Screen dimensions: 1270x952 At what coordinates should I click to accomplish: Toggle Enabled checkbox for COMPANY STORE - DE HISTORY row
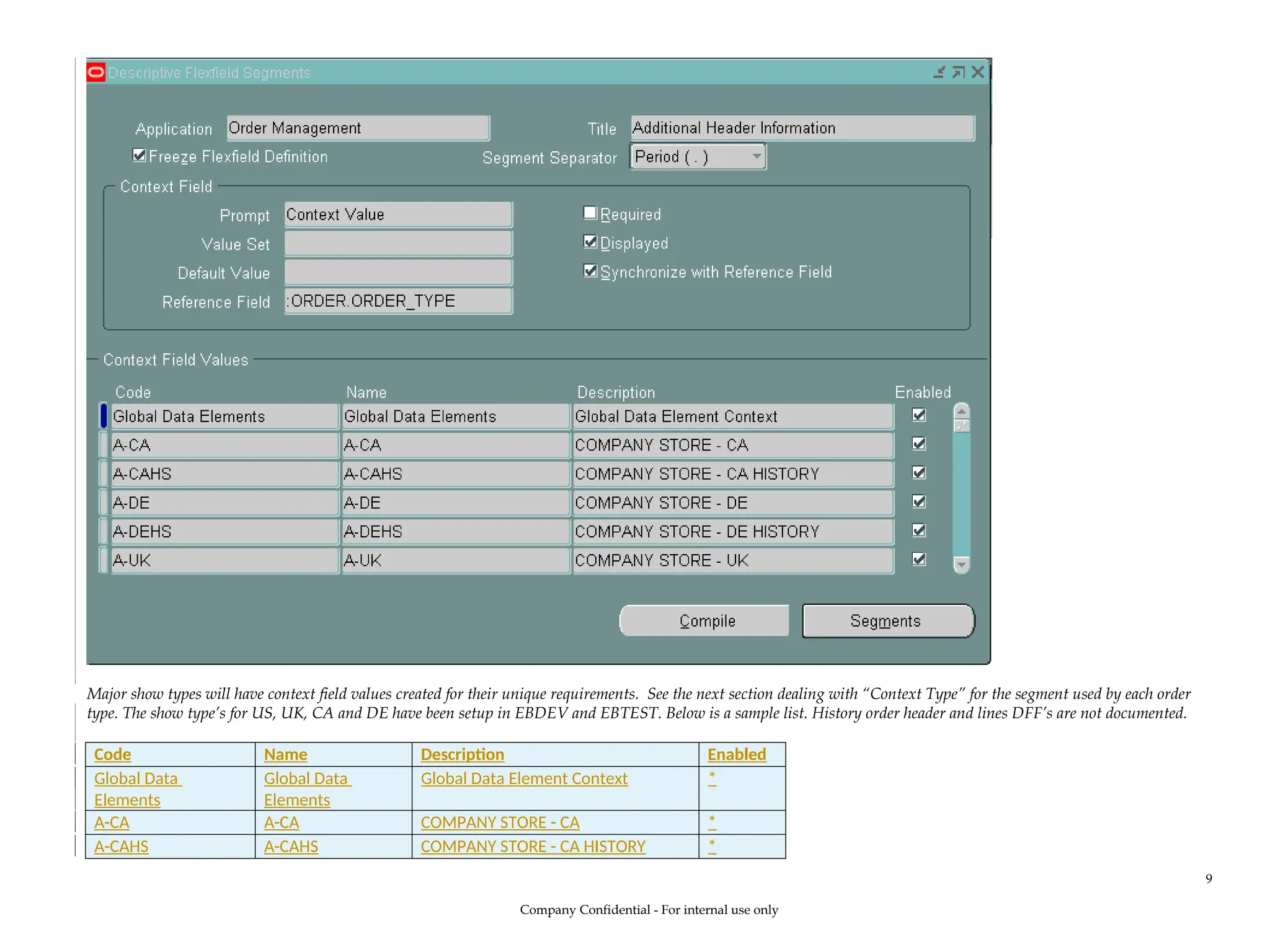[919, 531]
